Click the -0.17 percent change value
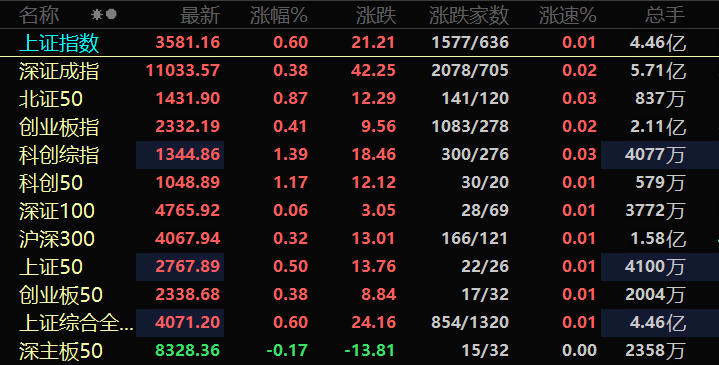This screenshot has height=365, width=719. 287,351
